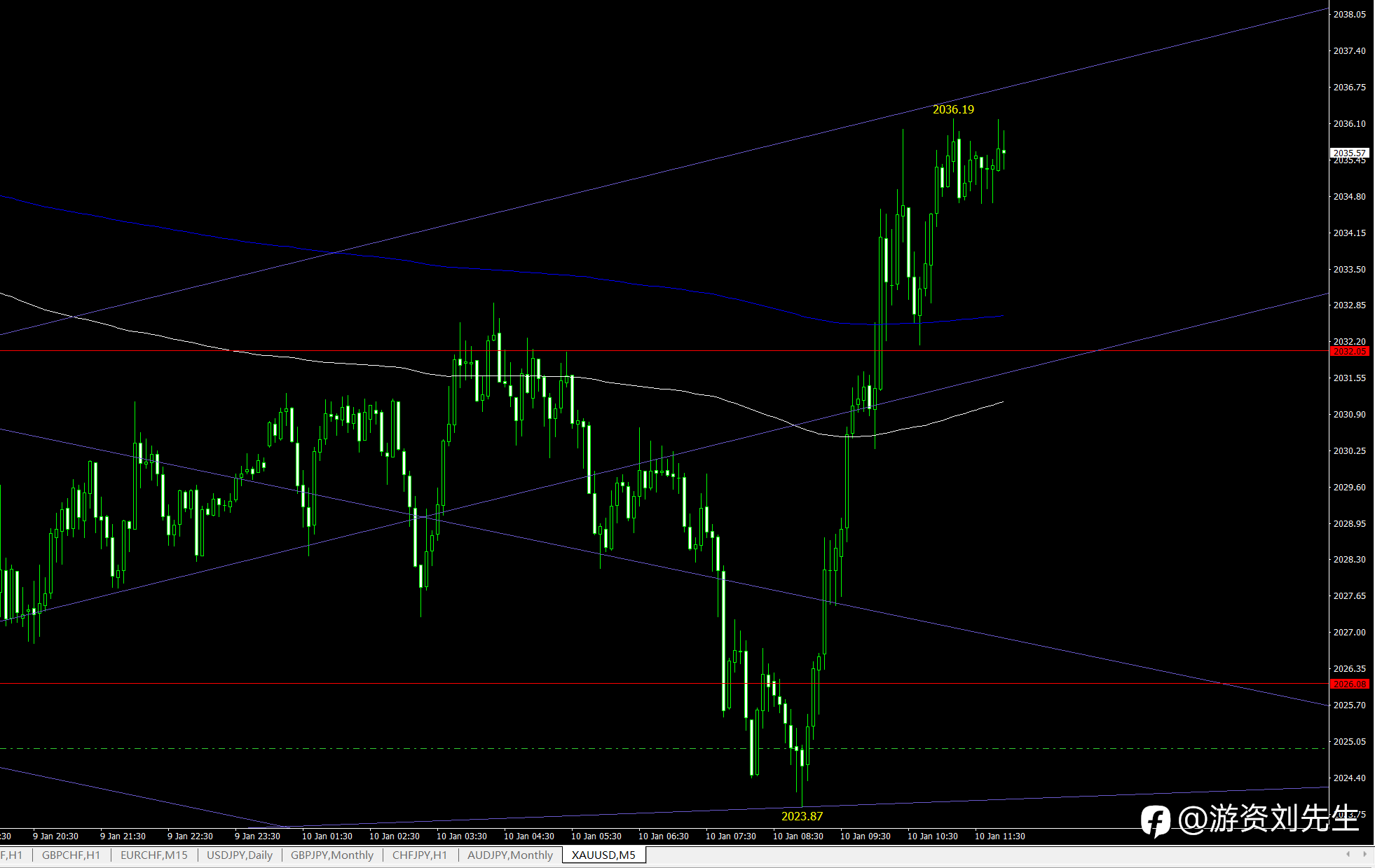Click the 2037.40 price scale value

[1349, 50]
